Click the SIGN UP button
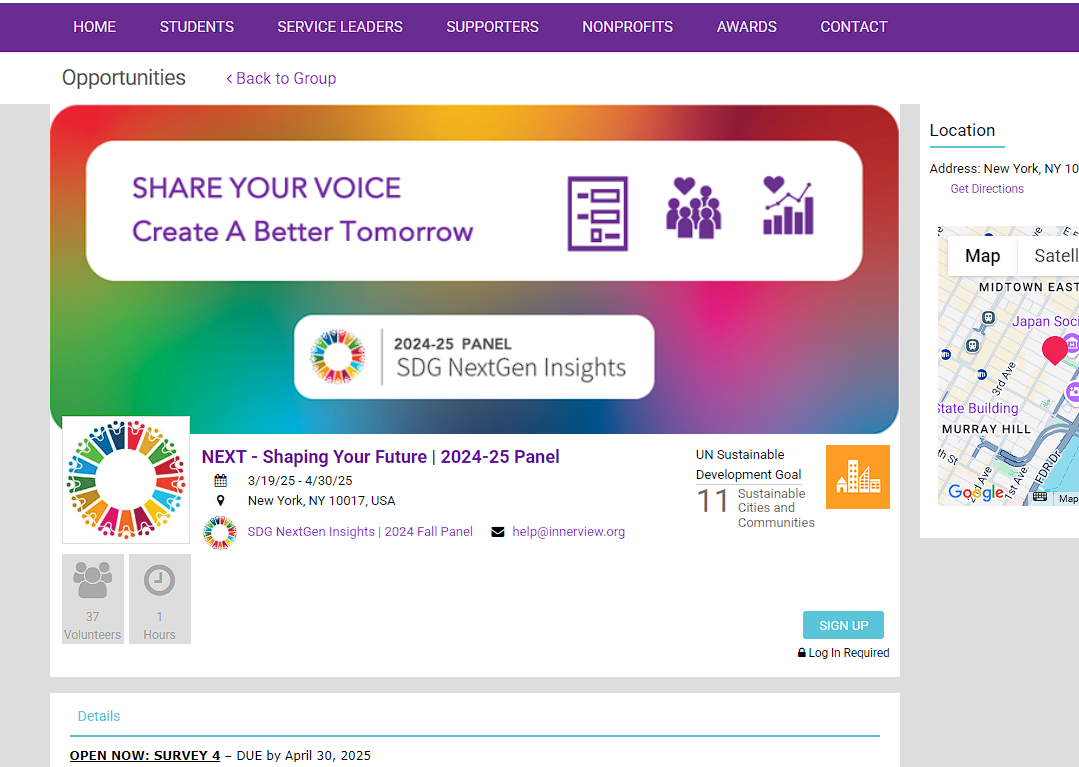 (x=844, y=625)
